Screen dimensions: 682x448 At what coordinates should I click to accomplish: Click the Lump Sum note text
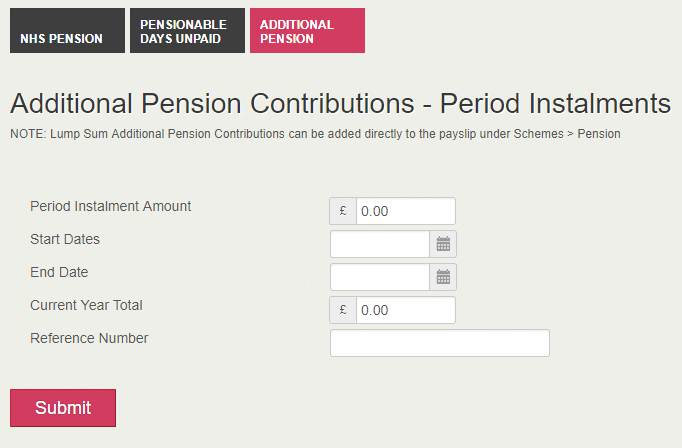(315, 134)
